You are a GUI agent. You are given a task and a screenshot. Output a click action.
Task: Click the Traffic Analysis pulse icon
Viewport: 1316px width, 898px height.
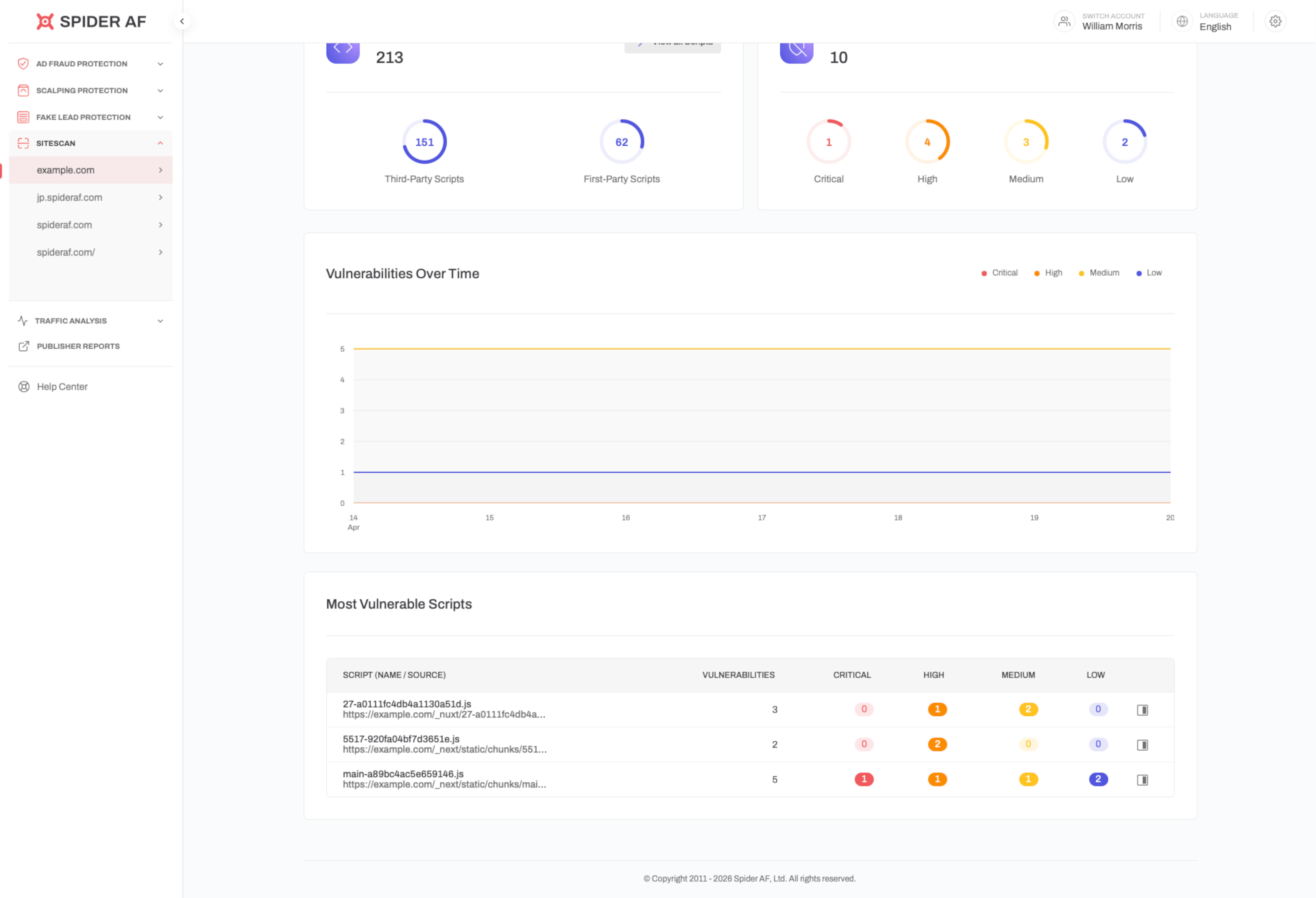[x=23, y=320]
